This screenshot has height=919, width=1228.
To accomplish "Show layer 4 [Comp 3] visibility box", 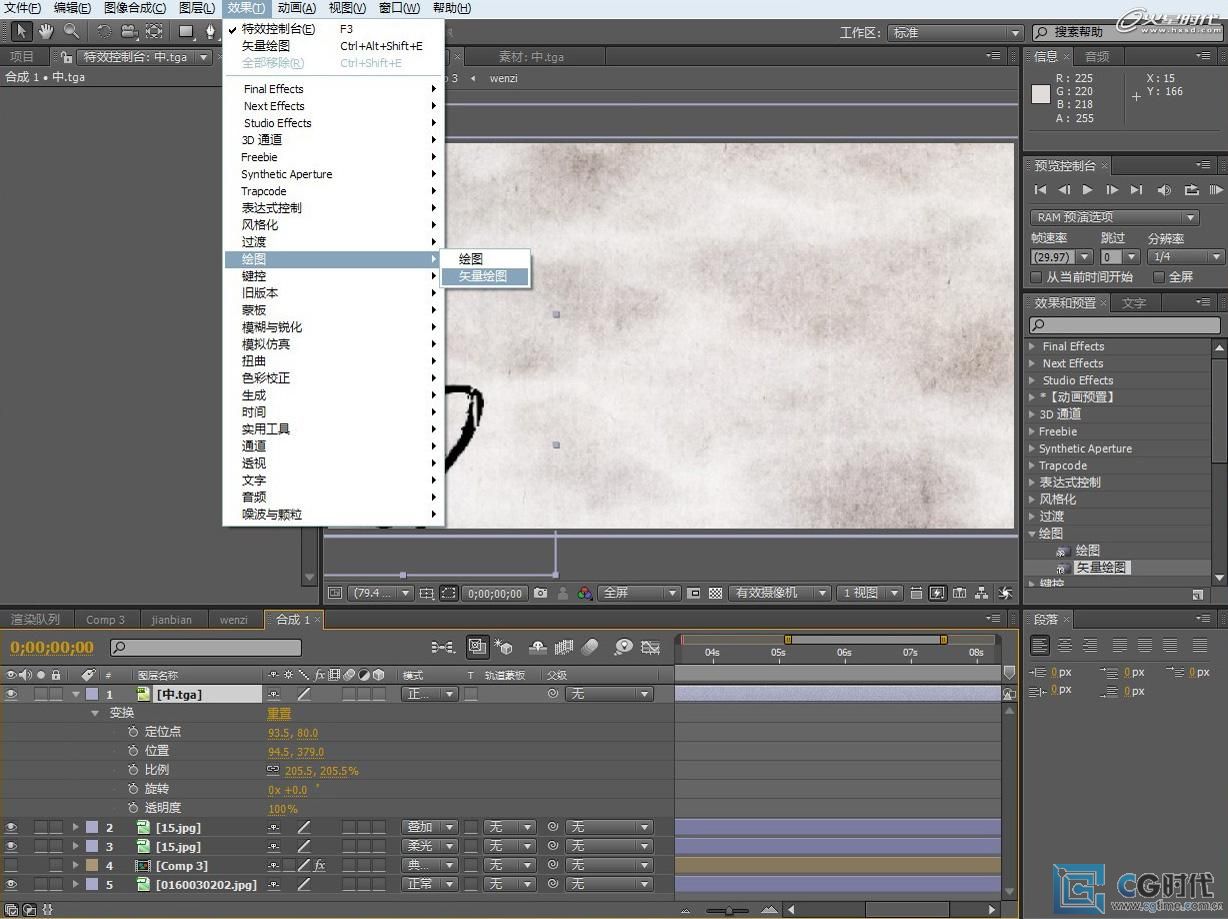I will click(x=11, y=865).
